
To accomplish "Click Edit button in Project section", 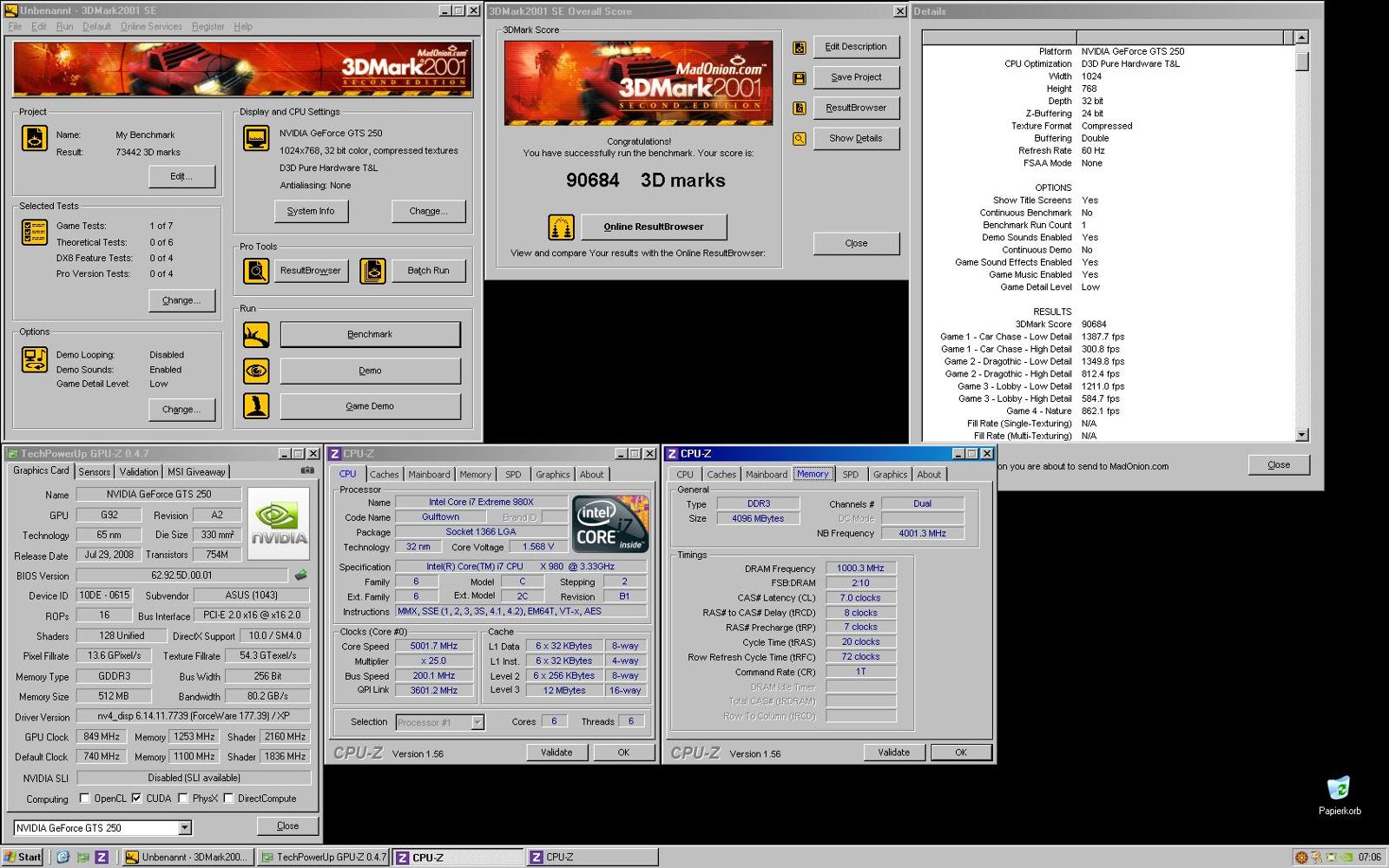I will coord(181,176).
